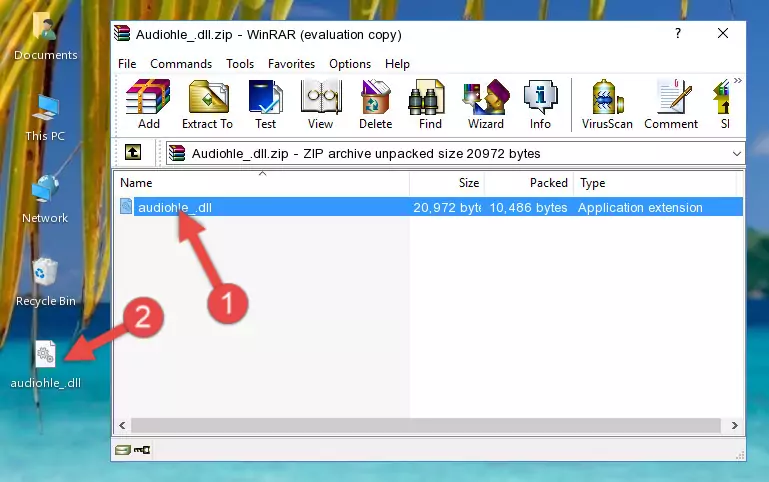Select the Recycle Bin desktop icon
Image resolution: width=769 pixels, height=482 pixels.
pos(46,282)
